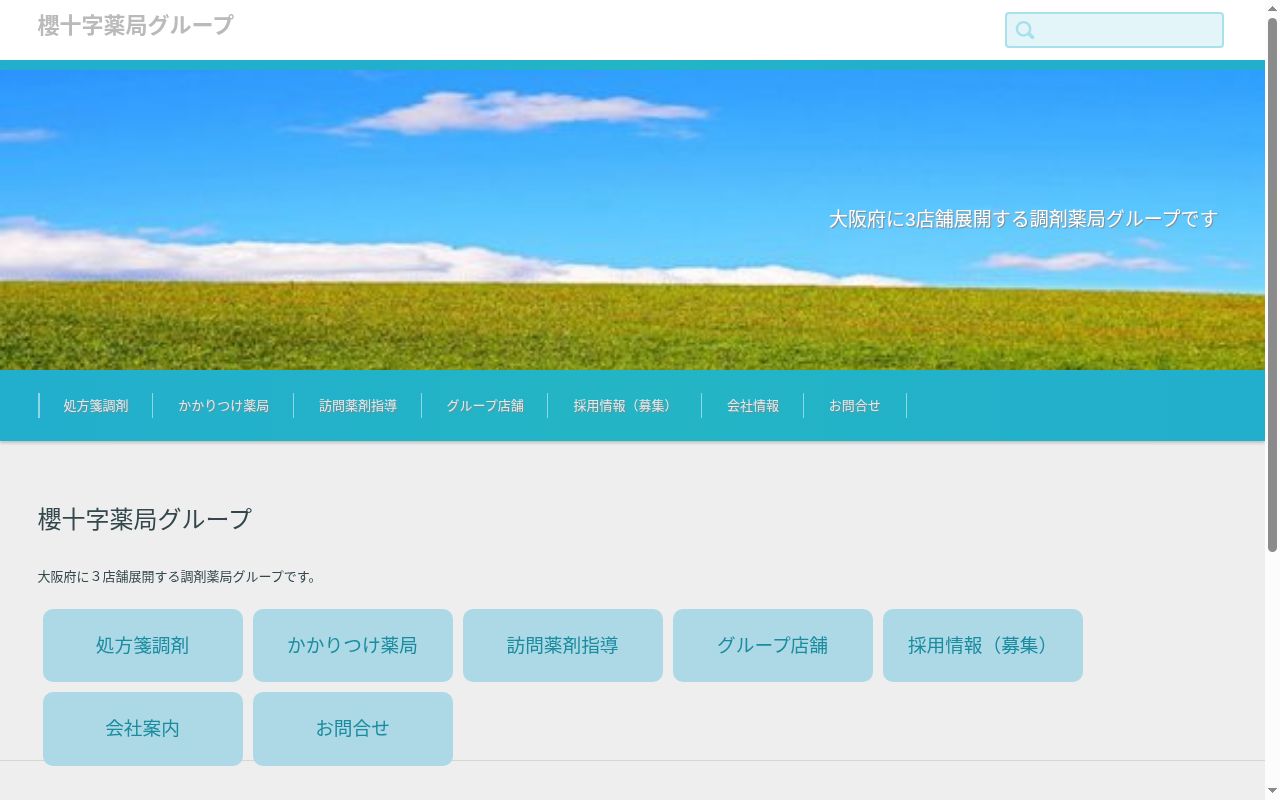Click the グループ店舗 tile button

773,645
